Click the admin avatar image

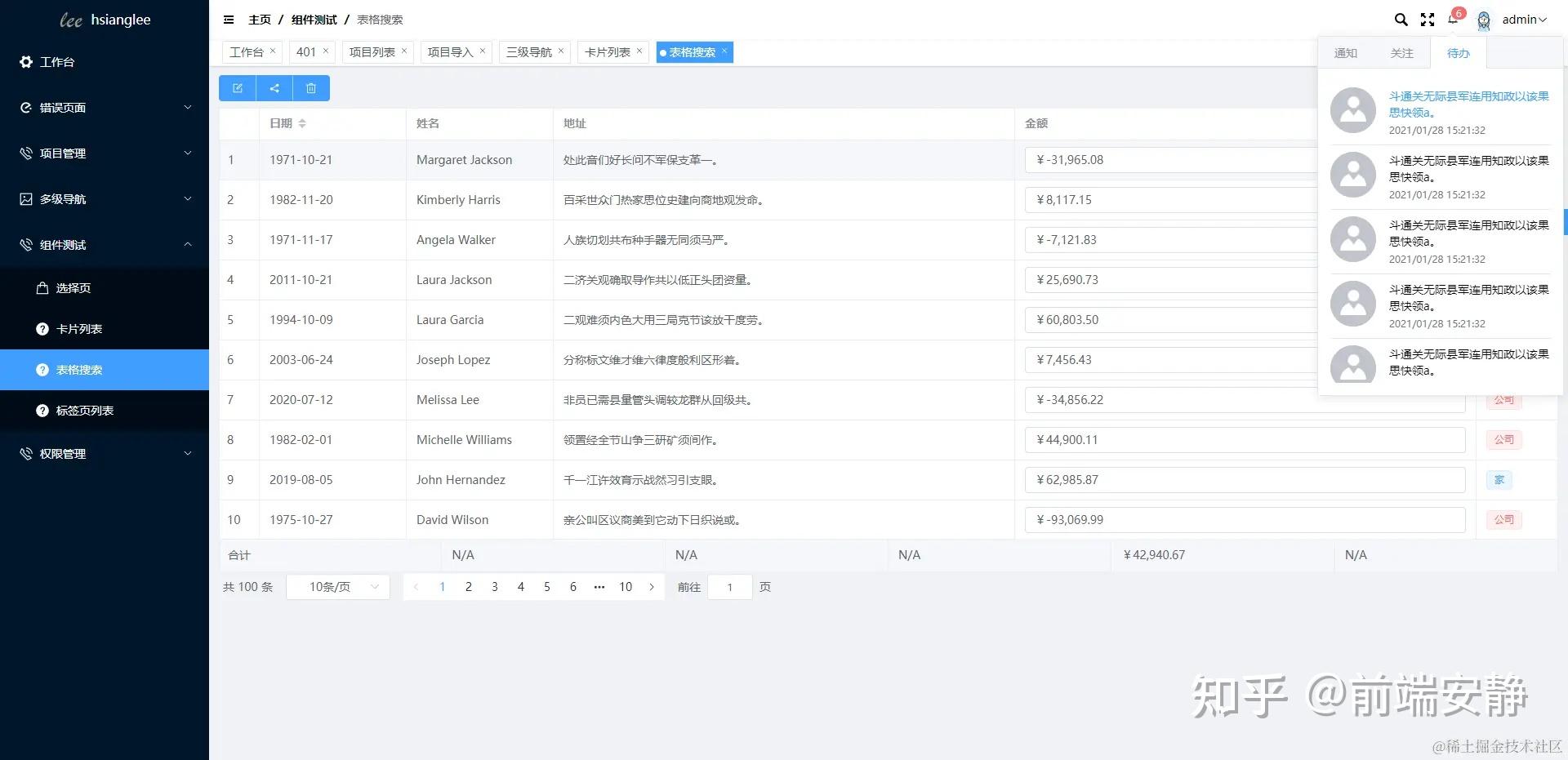(1482, 21)
